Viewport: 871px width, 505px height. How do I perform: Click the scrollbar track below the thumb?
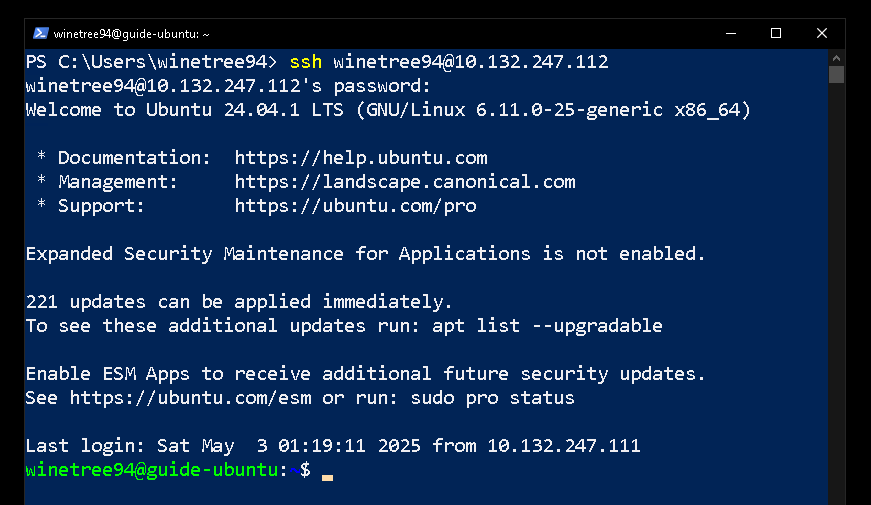click(x=836, y=289)
